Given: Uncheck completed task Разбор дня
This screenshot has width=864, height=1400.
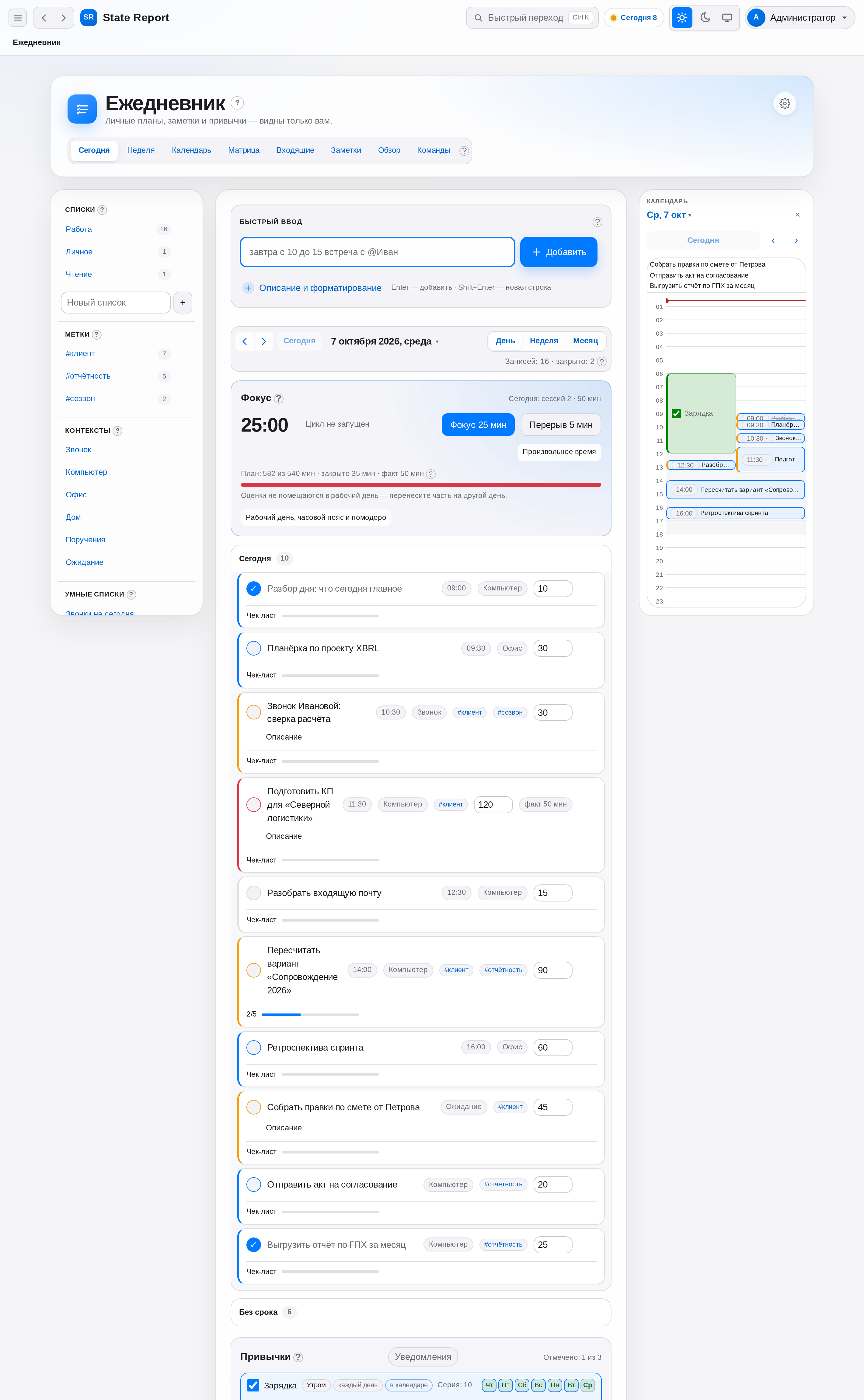Looking at the screenshot, I should tap(254, 589).
